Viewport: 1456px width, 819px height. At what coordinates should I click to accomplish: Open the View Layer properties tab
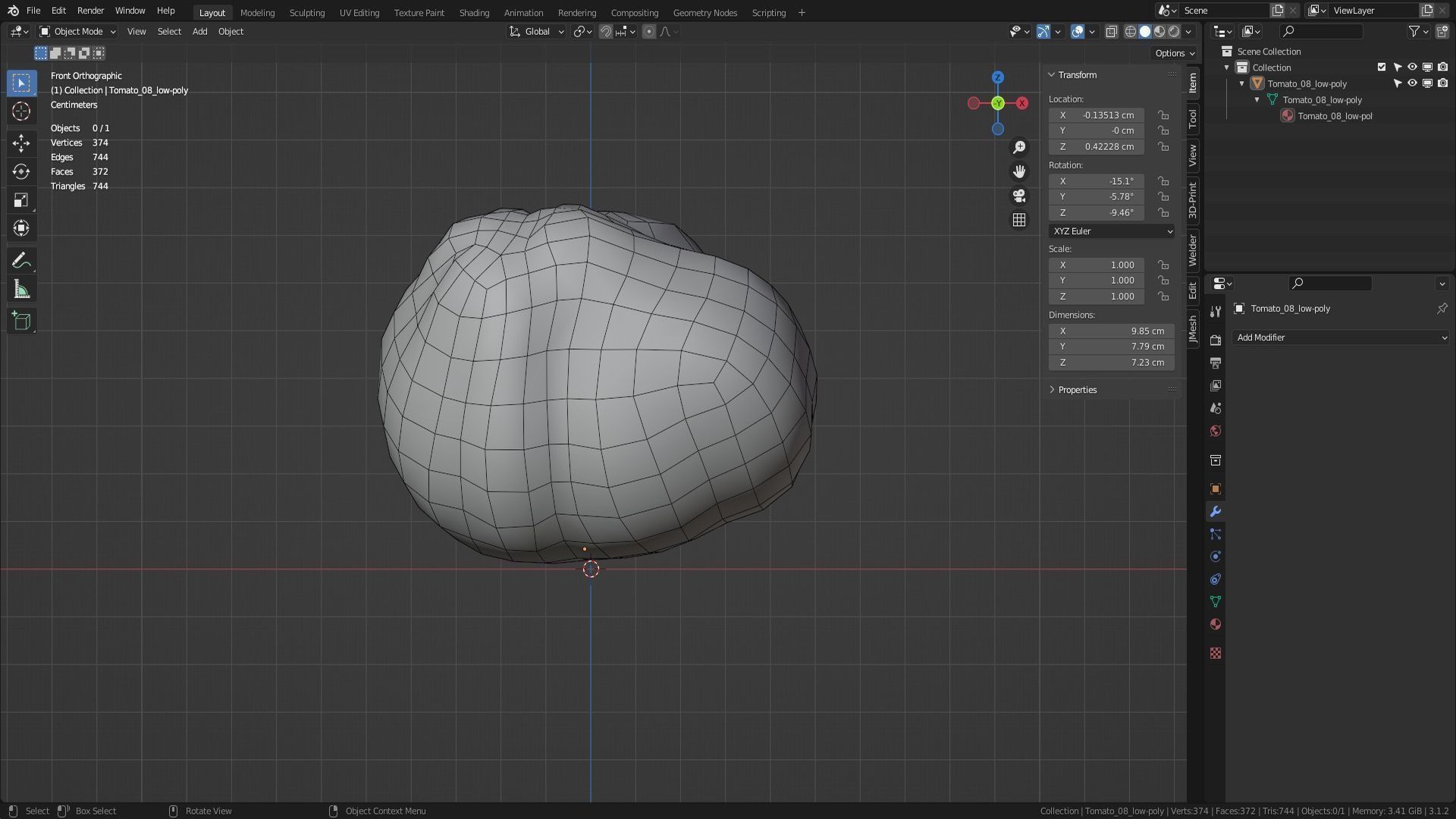(1216, 386)
